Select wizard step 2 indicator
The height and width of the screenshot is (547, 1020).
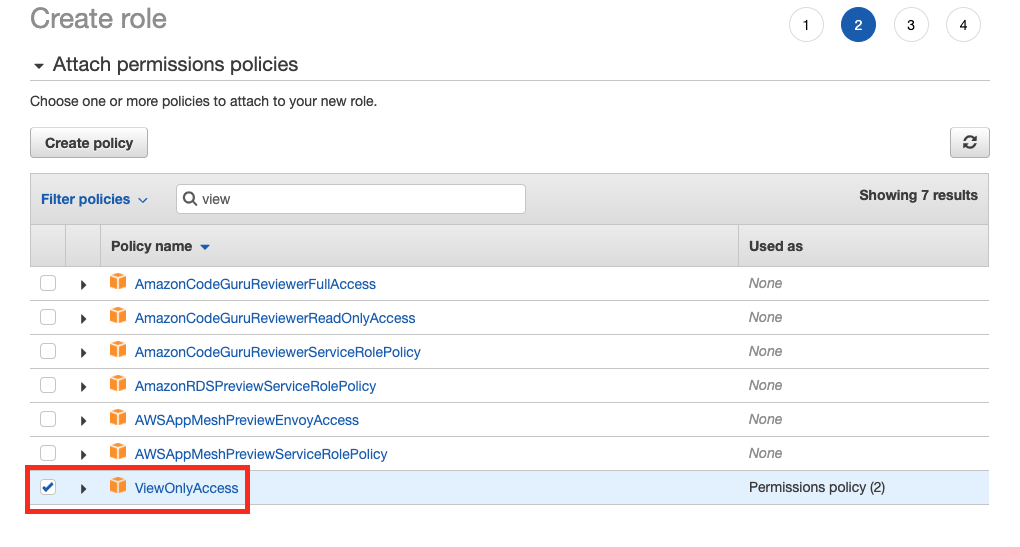click(858, 25)
